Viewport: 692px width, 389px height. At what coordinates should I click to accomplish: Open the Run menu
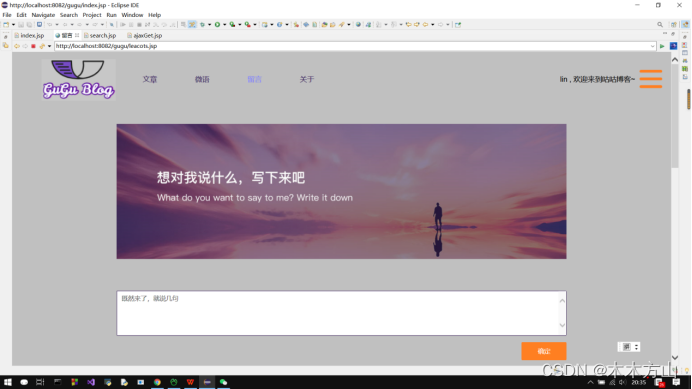coord(112,15)
